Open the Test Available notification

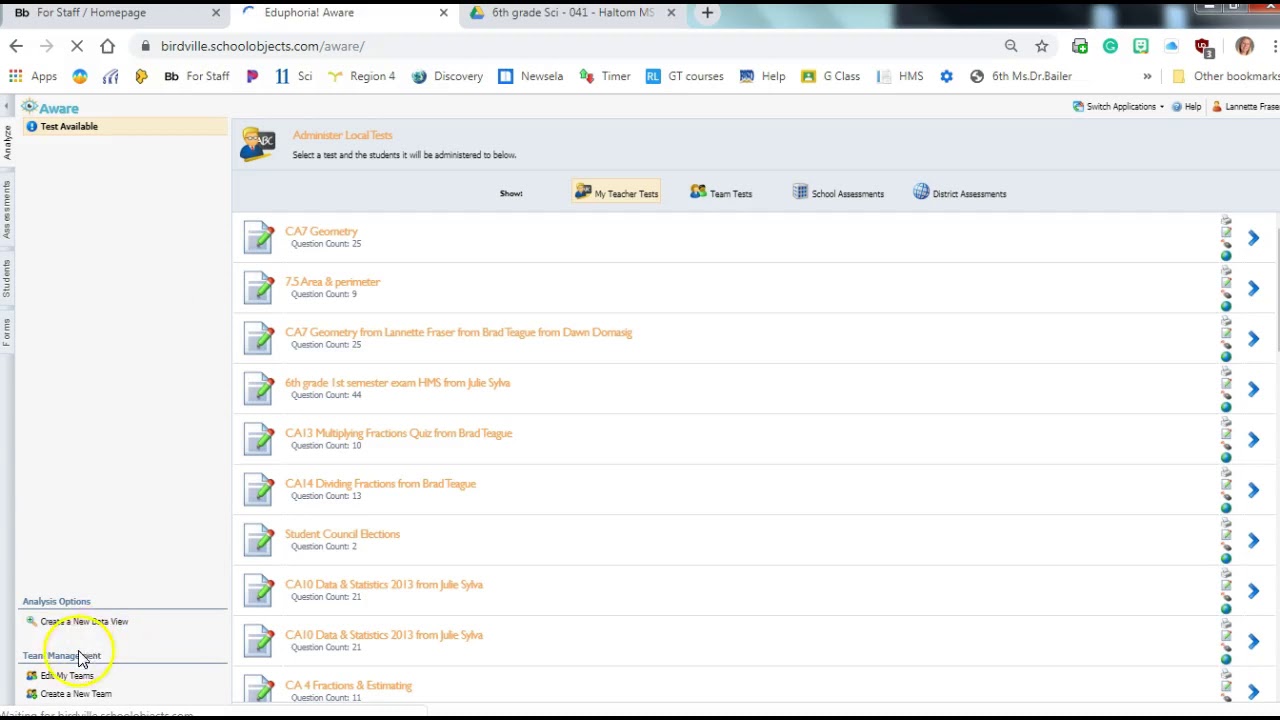coord(124,126)
